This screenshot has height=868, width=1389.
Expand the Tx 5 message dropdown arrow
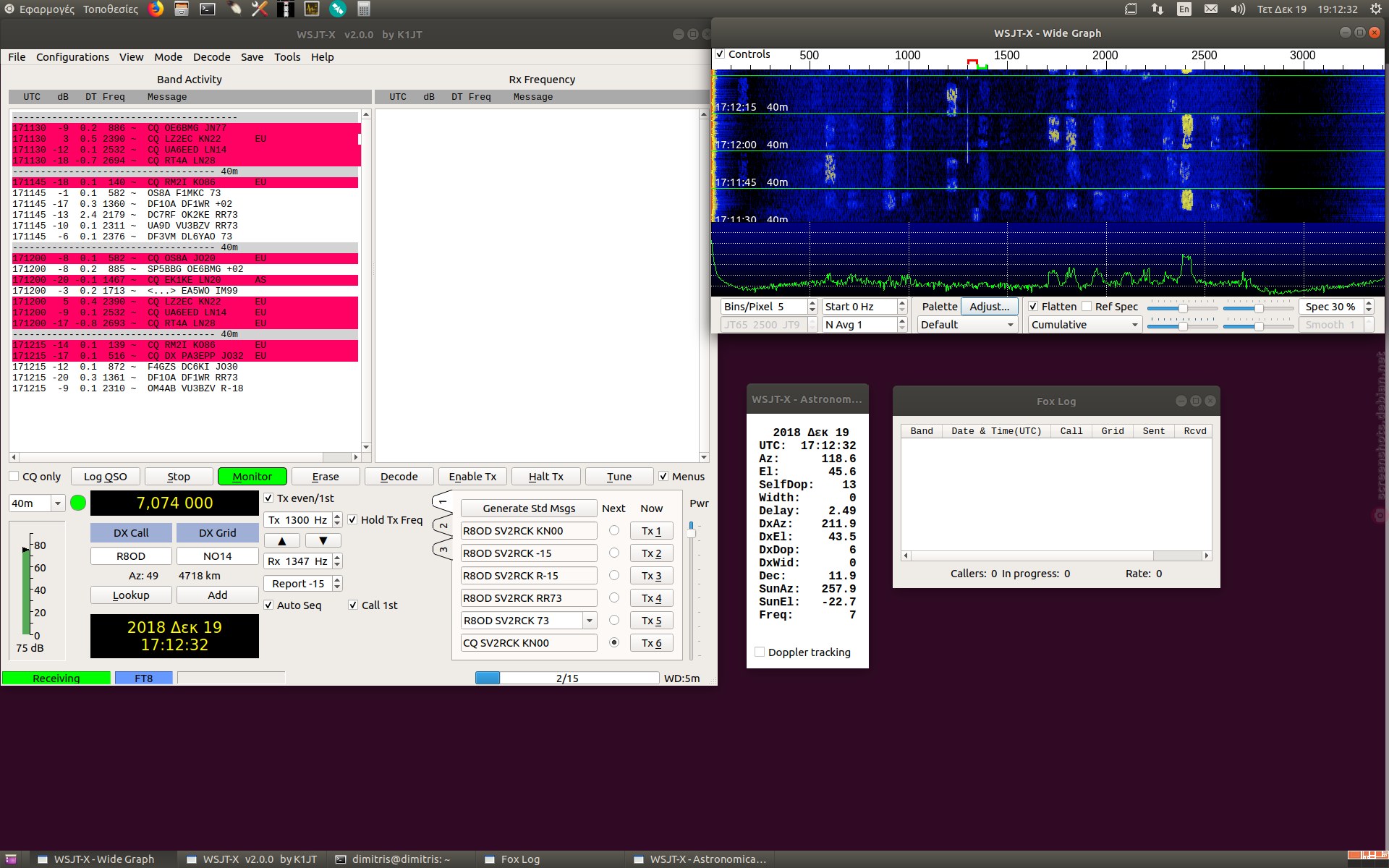590,621
